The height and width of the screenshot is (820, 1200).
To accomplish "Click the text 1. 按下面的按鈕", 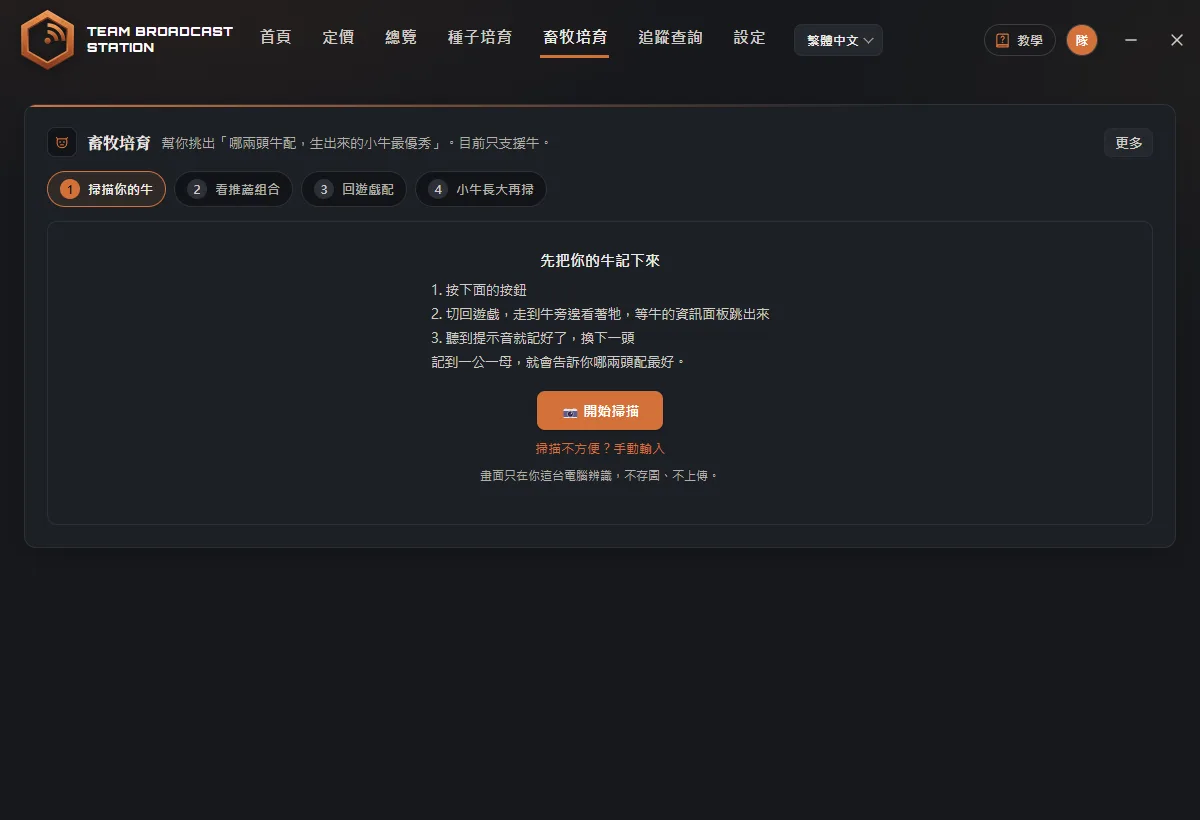I will click(x=479, y=290).
